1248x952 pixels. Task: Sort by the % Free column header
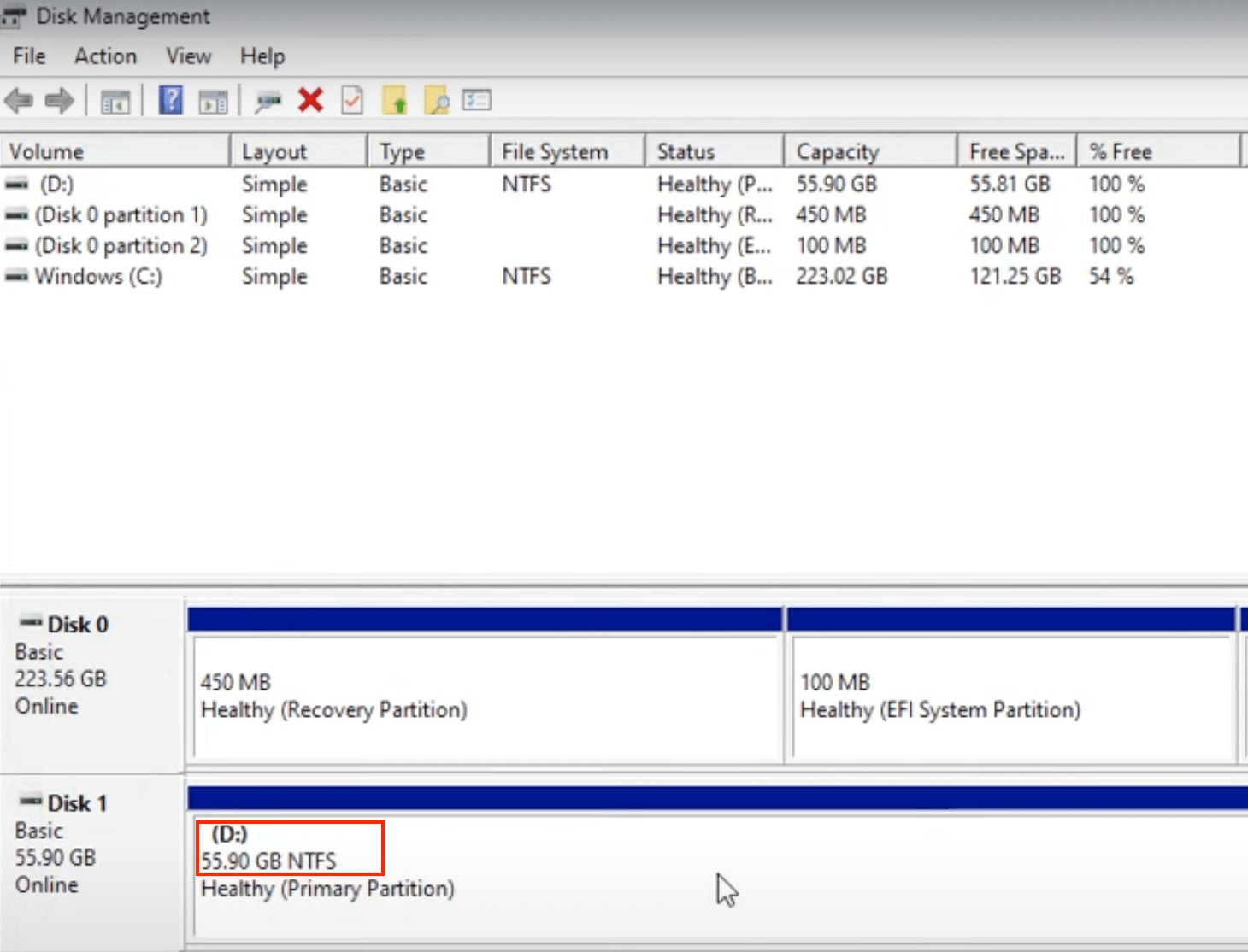click(x=1158, y=151)
